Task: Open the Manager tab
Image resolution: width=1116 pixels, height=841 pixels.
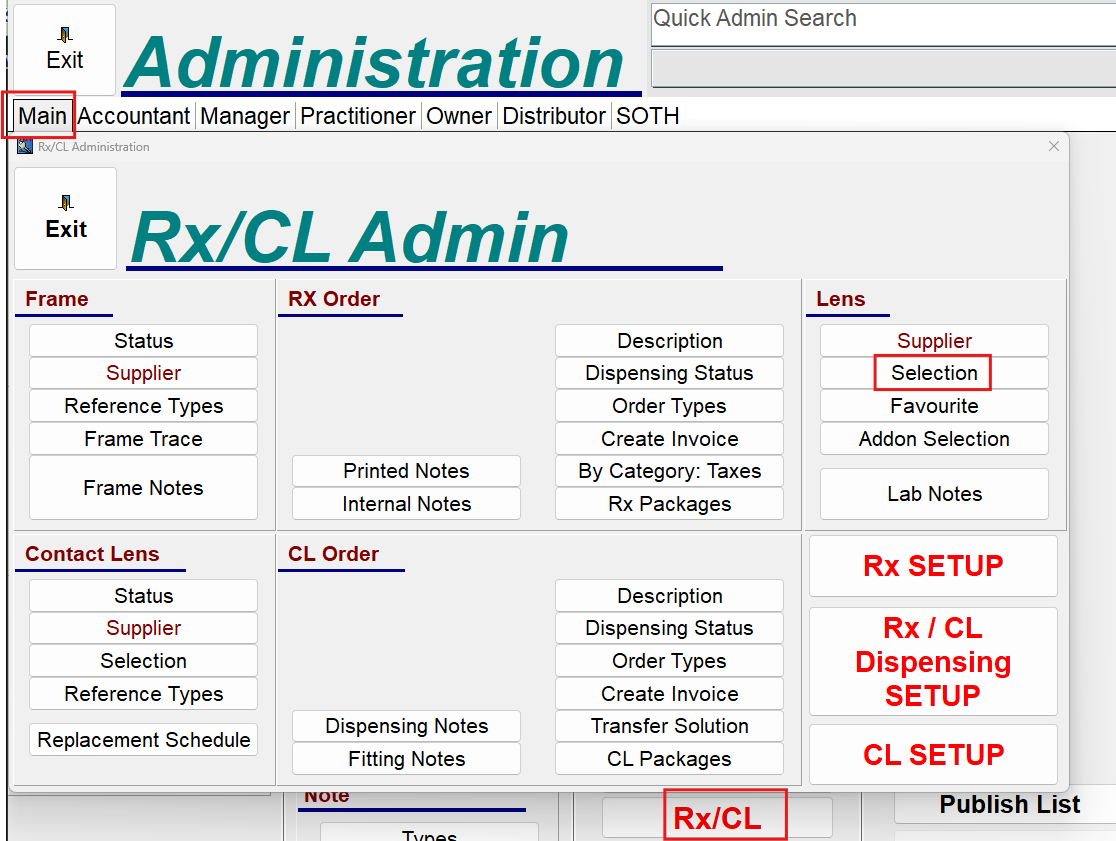Action: 245,116
